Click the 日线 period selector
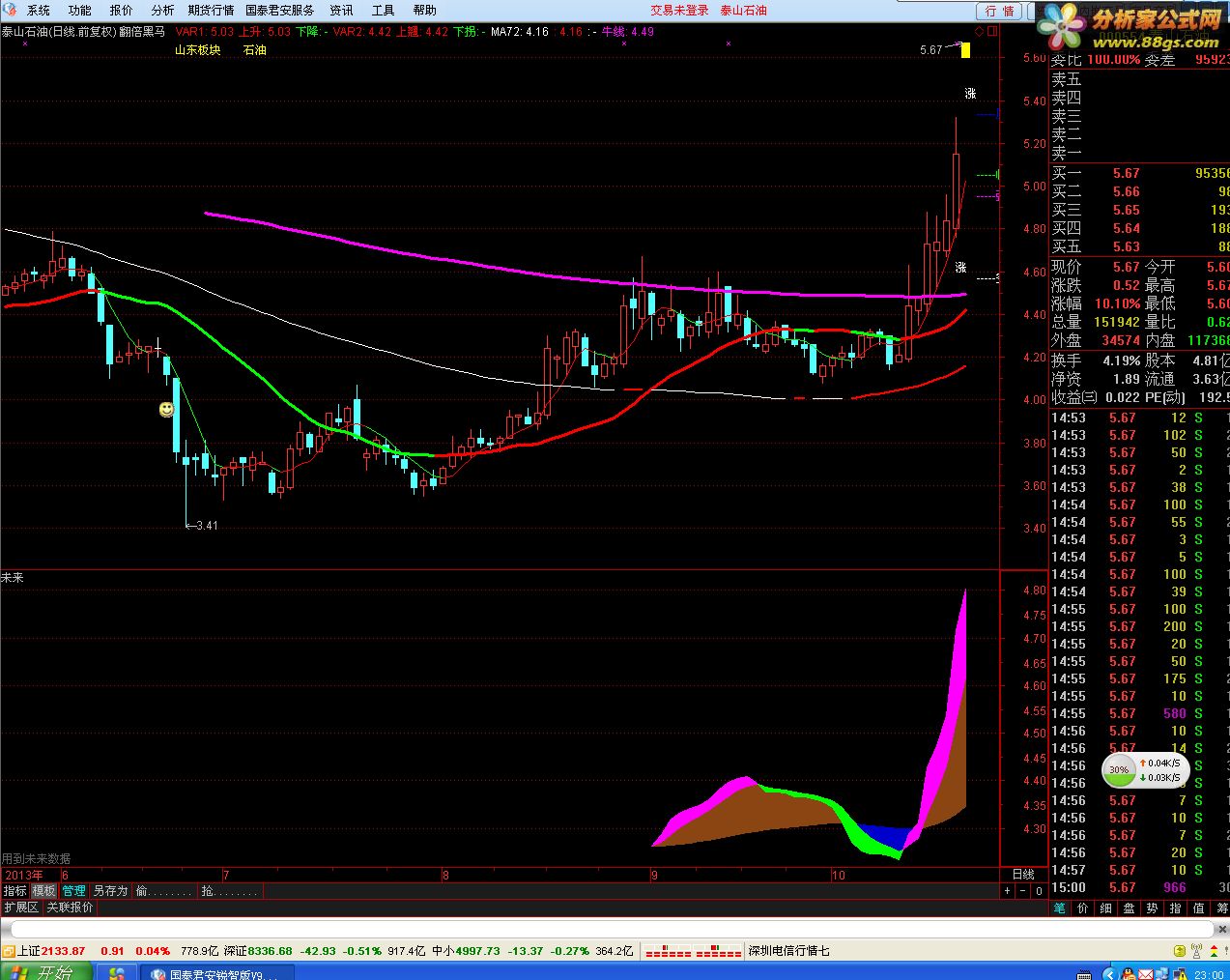The image size is (1230, 980). point(1023,875)
